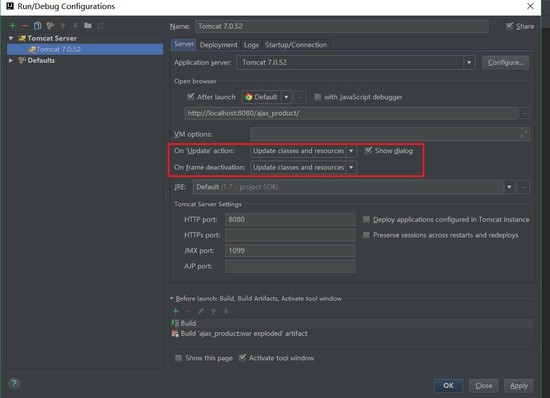Image resolution: width=550 pixels, height=398 pixels.
Task: Add new configuration with green plus icon
Action: pos(13,26)
